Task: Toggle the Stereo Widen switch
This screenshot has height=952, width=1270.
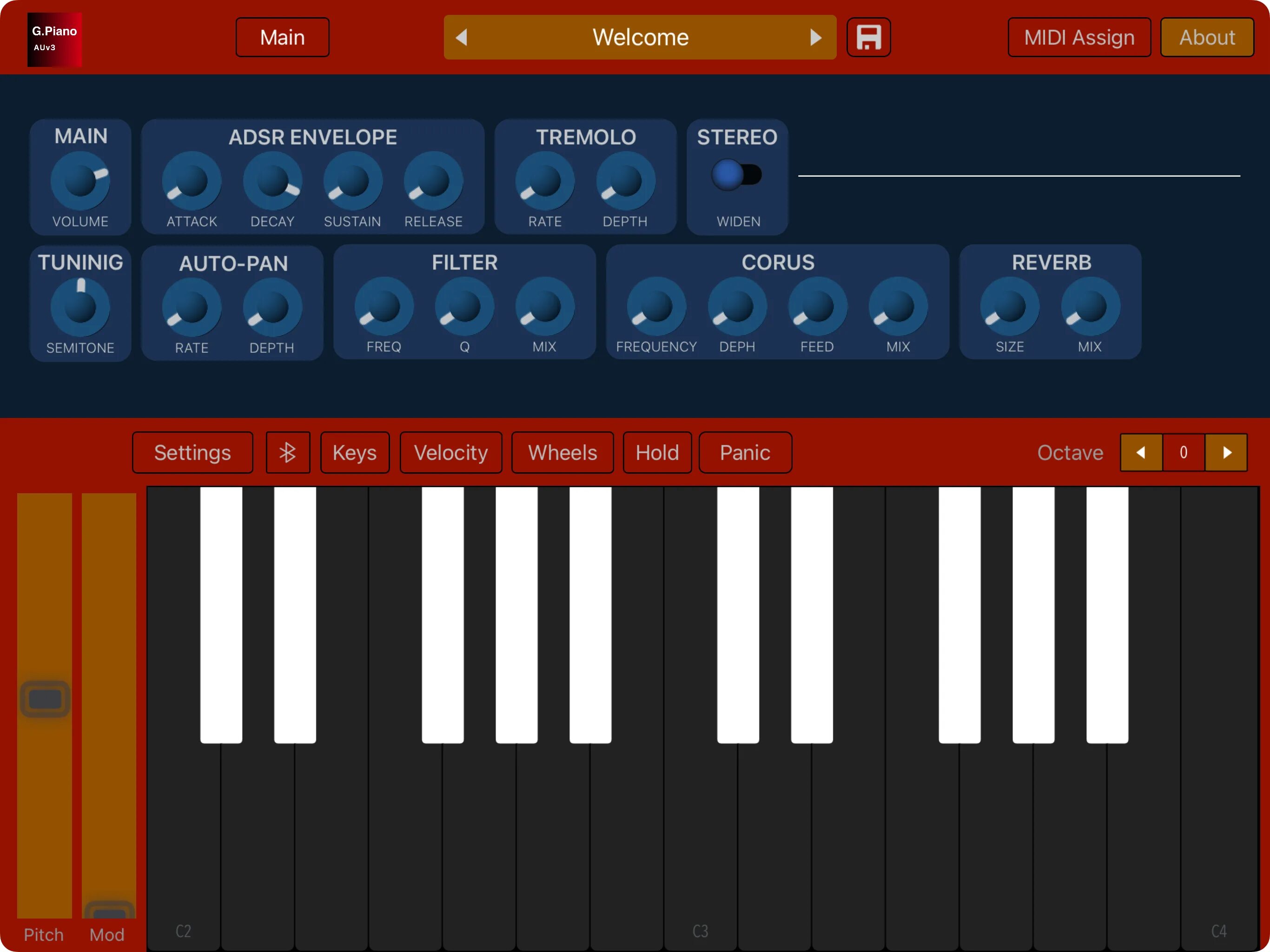Action: pos(737,175)
